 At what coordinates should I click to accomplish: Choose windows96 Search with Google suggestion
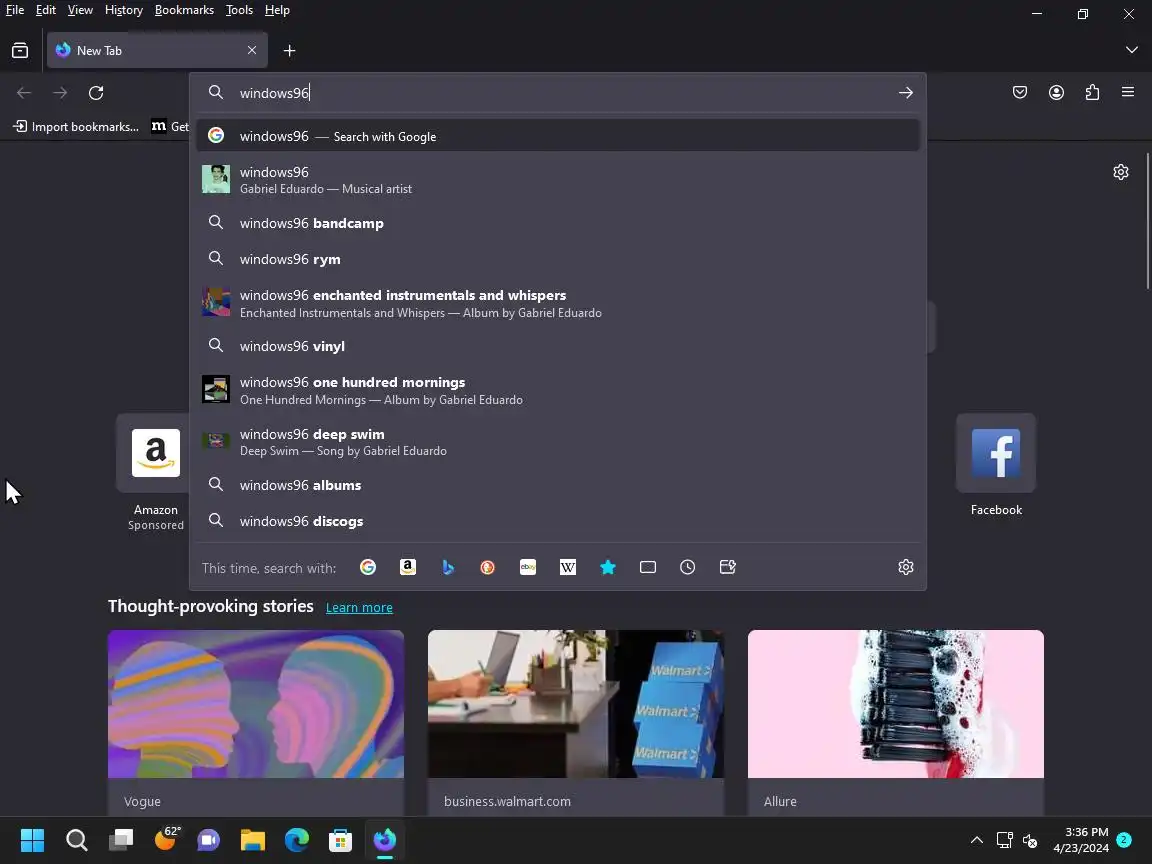(558, 136)
